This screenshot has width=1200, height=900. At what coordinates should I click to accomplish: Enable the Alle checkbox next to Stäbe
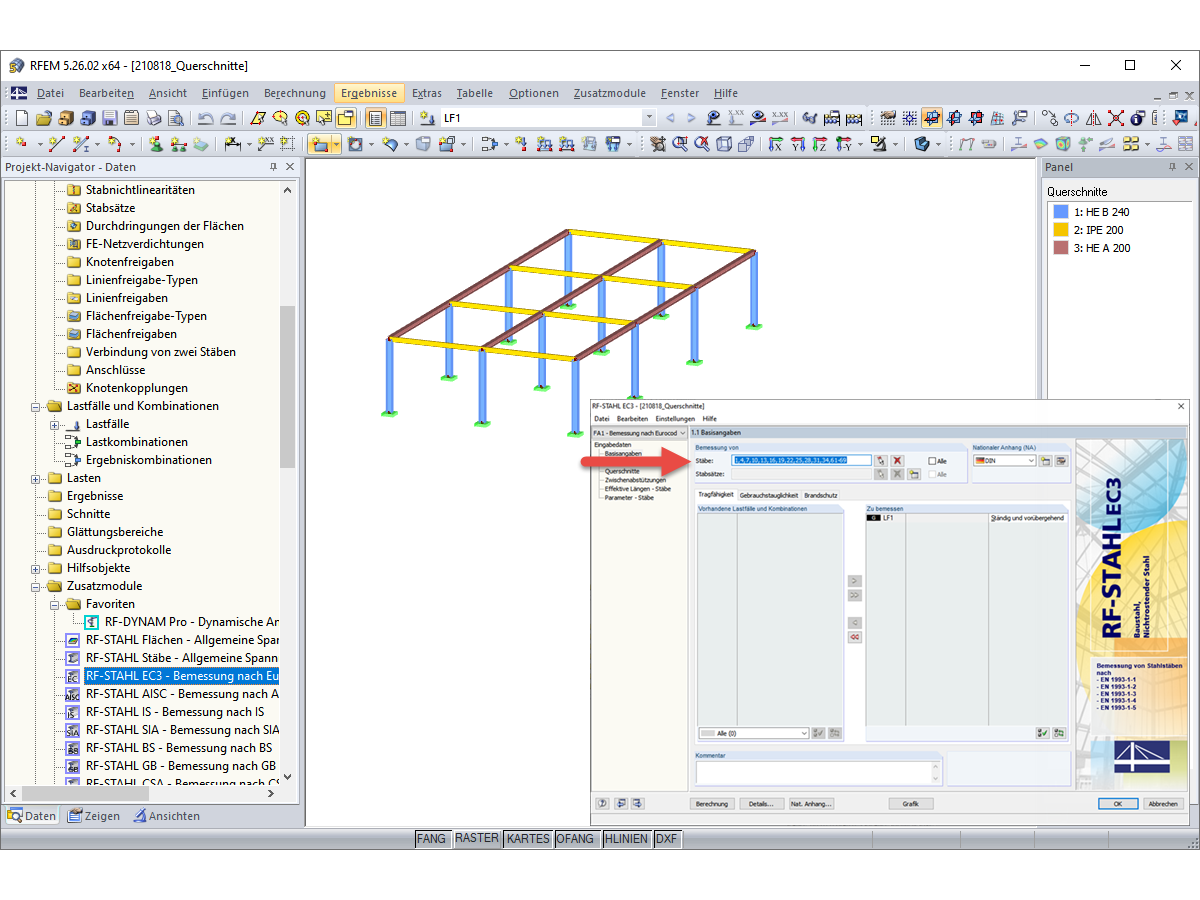click(x=933, y=461)
